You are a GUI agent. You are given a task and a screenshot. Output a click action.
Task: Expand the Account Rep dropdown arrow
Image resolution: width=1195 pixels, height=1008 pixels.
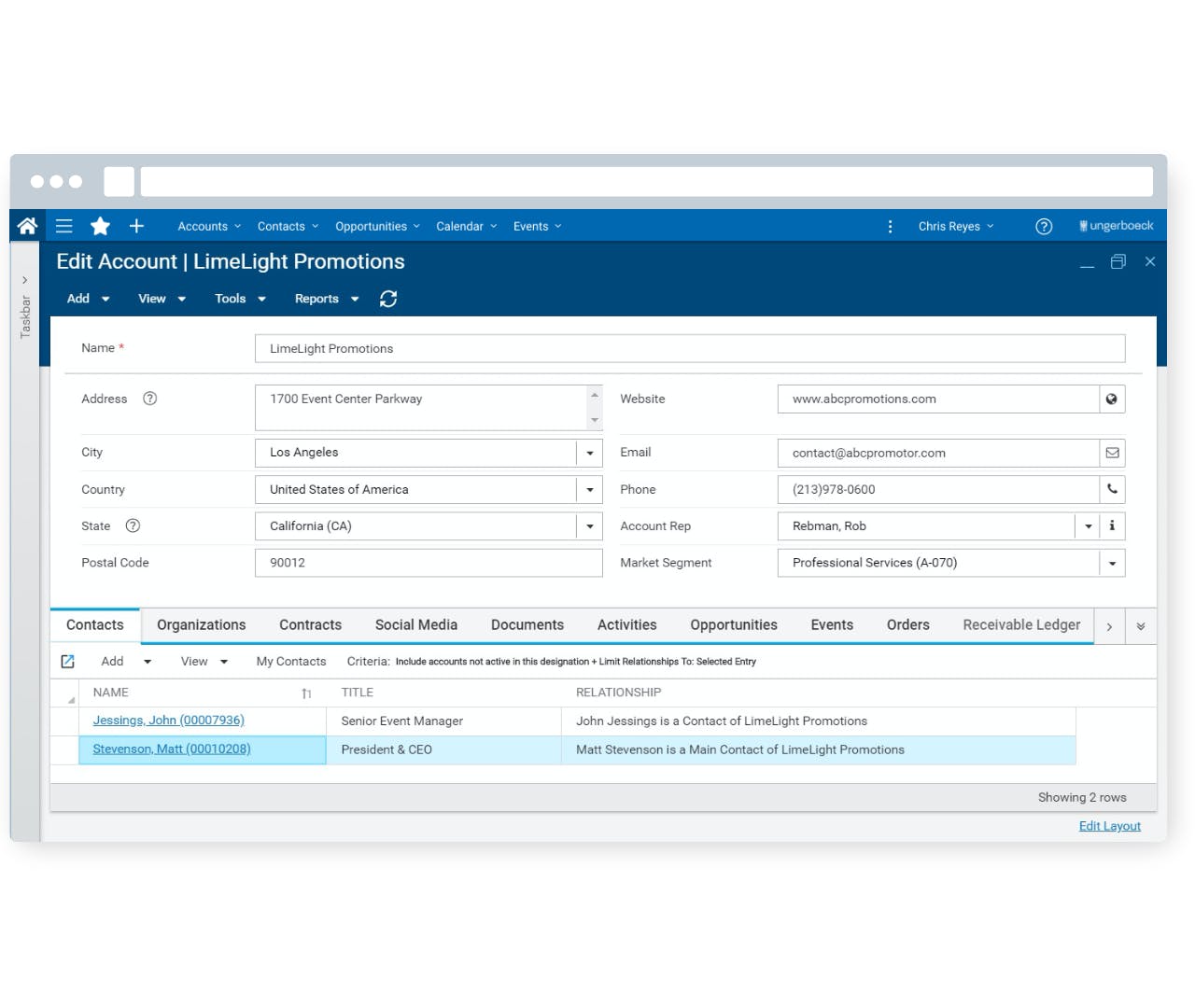click(1088, 526)
